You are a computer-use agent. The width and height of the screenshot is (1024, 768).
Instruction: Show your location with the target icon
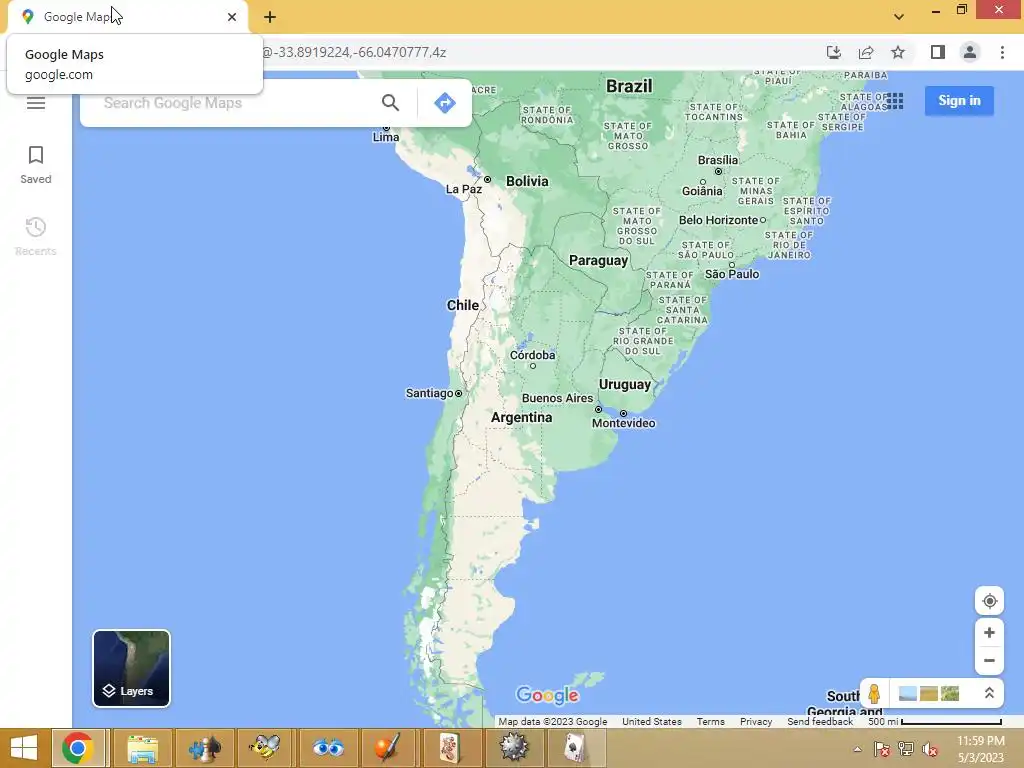[x=989, y=601]
